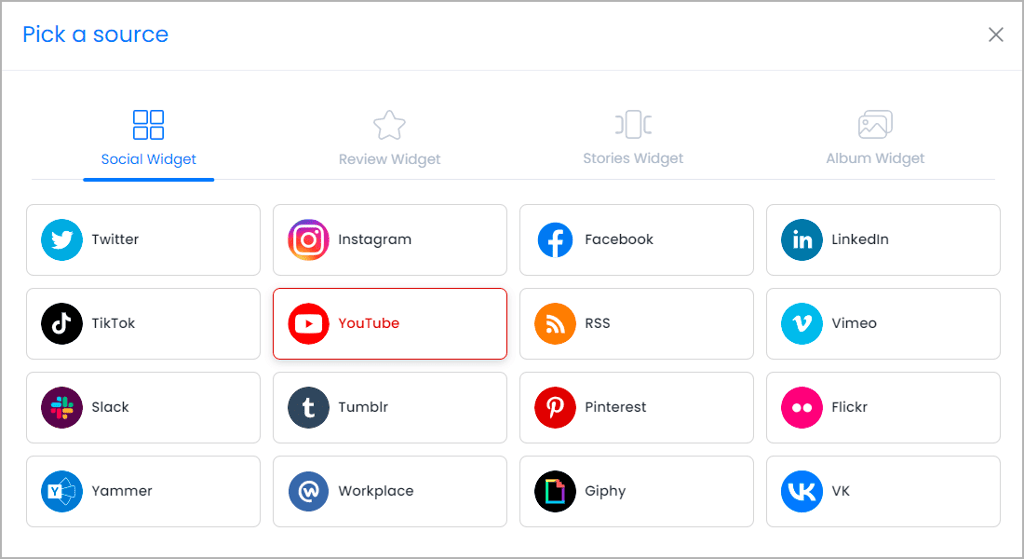
Task: Select the Vimeo logo icon
Action: pos(801,323)
